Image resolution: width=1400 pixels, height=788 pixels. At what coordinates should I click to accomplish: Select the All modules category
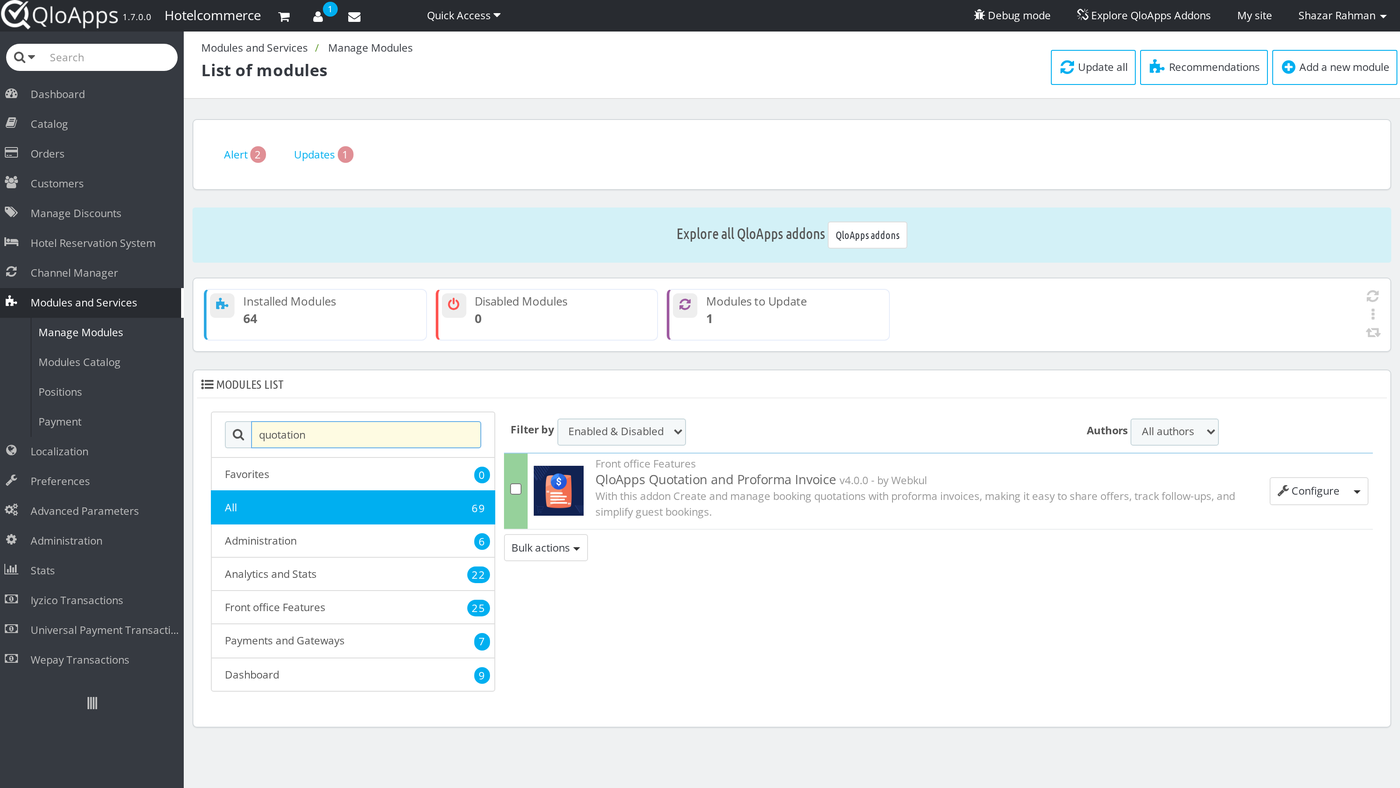click(353, 508)
